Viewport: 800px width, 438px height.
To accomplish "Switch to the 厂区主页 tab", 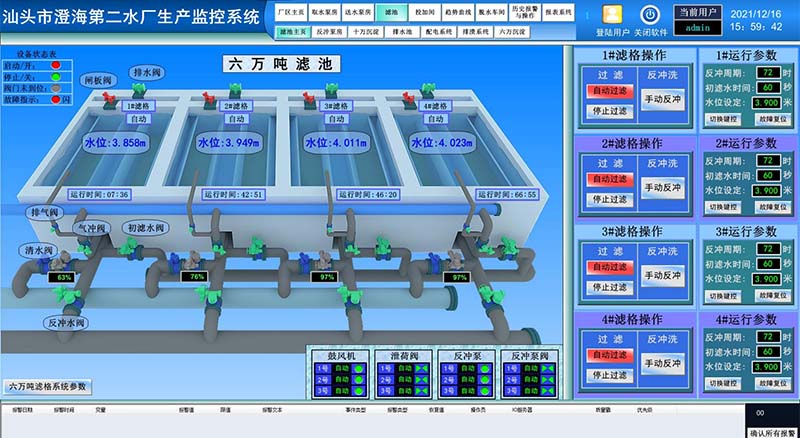I will (291, 13).
